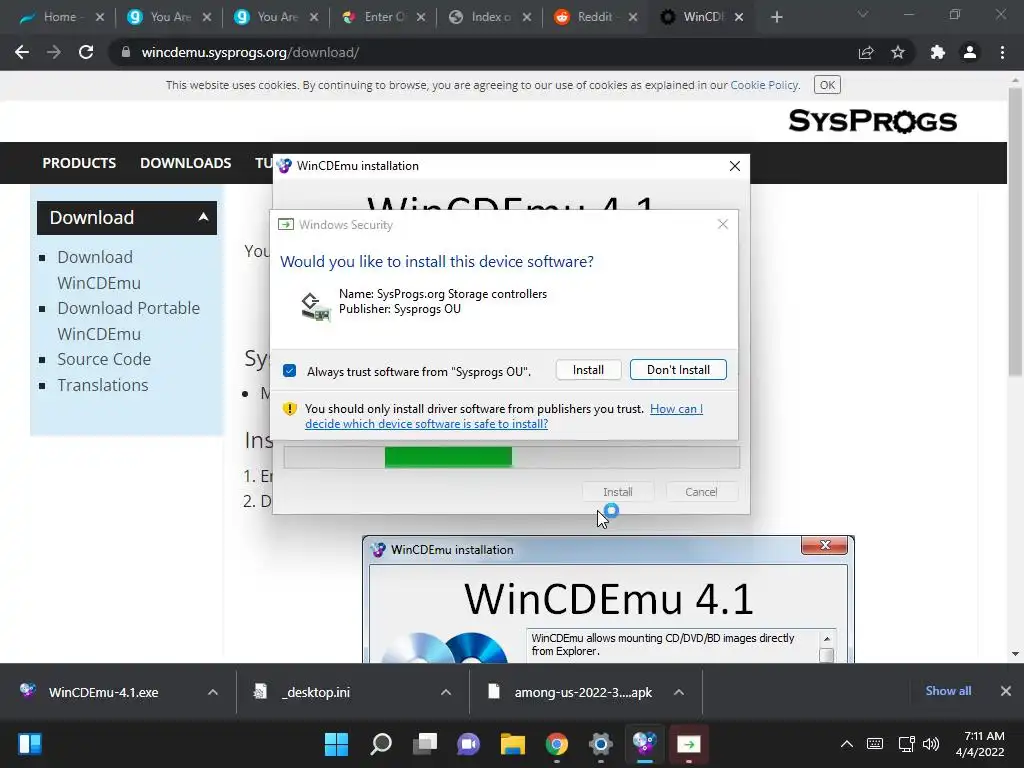Switch to the 'Index o' tab

click(491, 17)
